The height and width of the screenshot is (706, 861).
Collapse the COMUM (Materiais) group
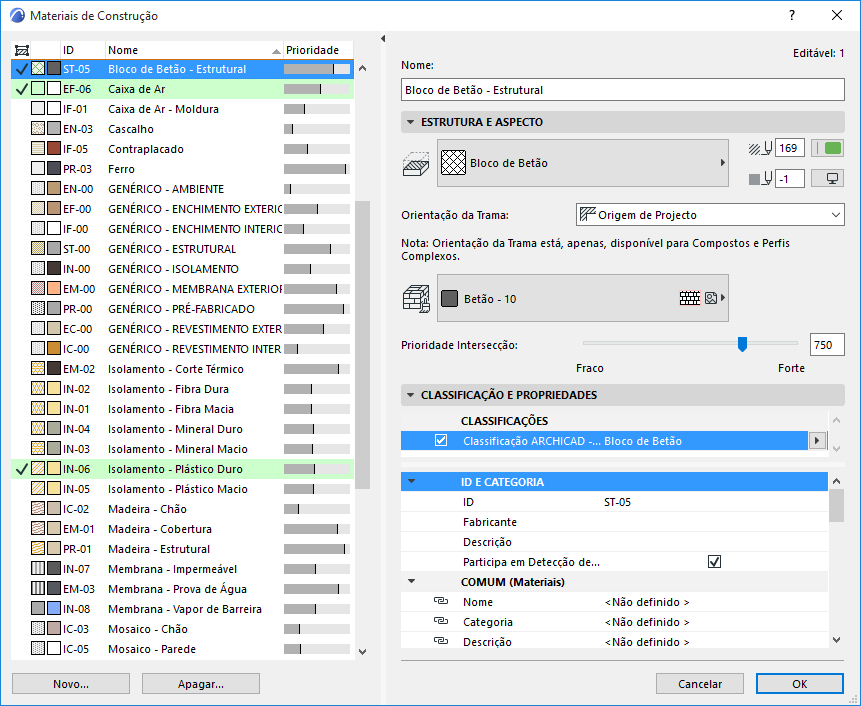click(411, 581)
